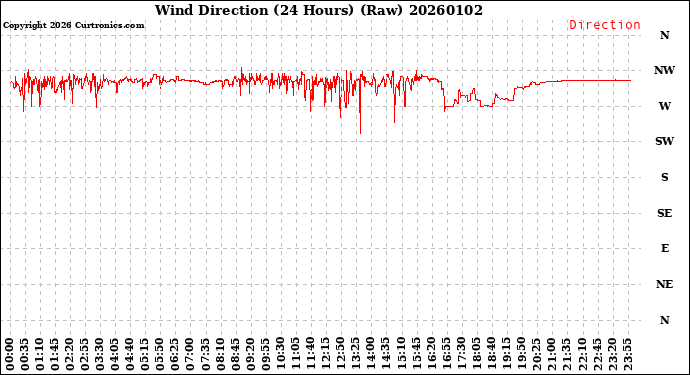Viewport: 690px width, 375px height.
Task: Click the '07:35' time label
Action: [205, 355]
